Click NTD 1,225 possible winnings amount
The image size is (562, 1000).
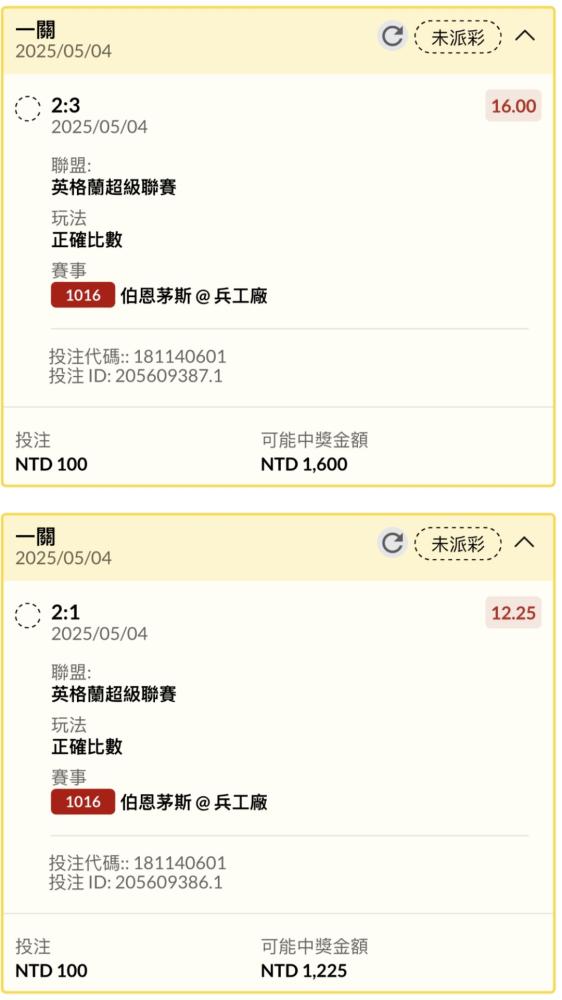tap(304, 971)
